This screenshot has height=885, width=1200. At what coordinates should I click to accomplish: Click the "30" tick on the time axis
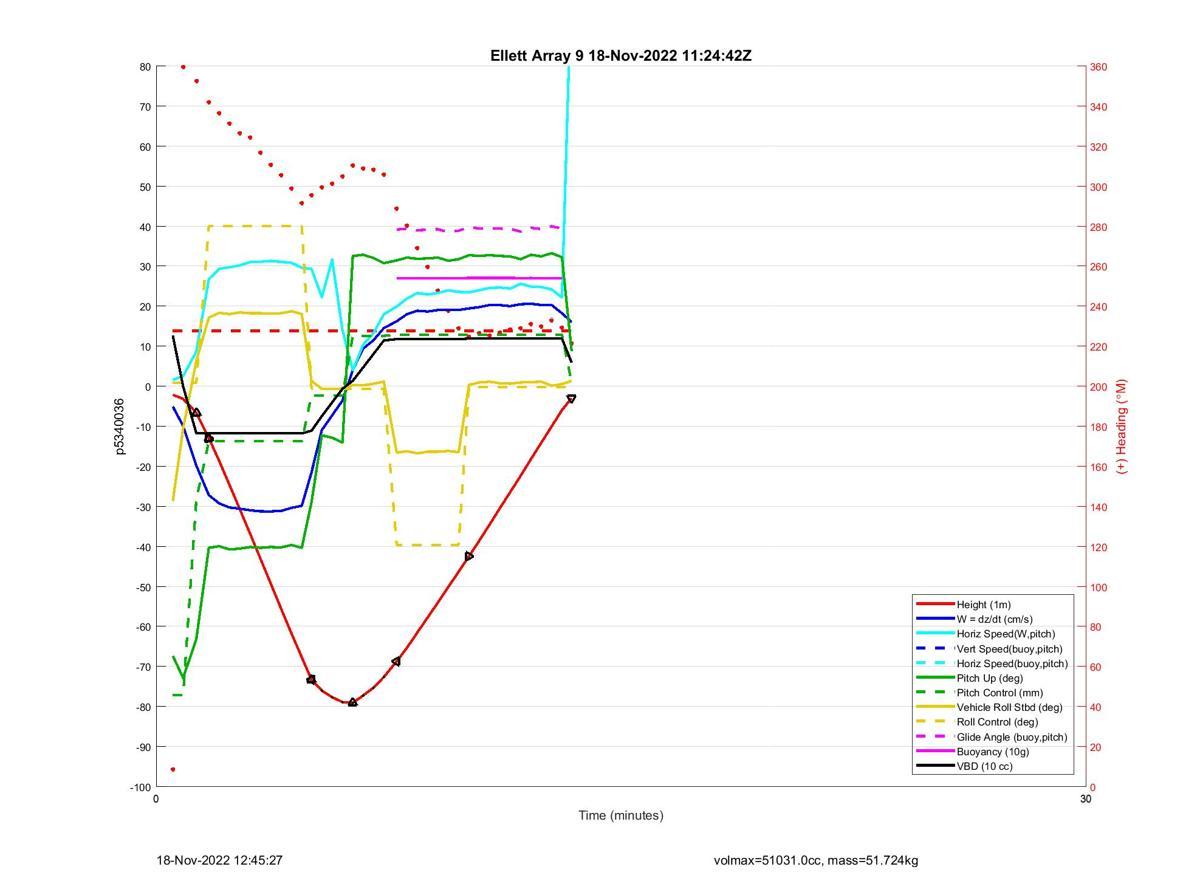1085,800
